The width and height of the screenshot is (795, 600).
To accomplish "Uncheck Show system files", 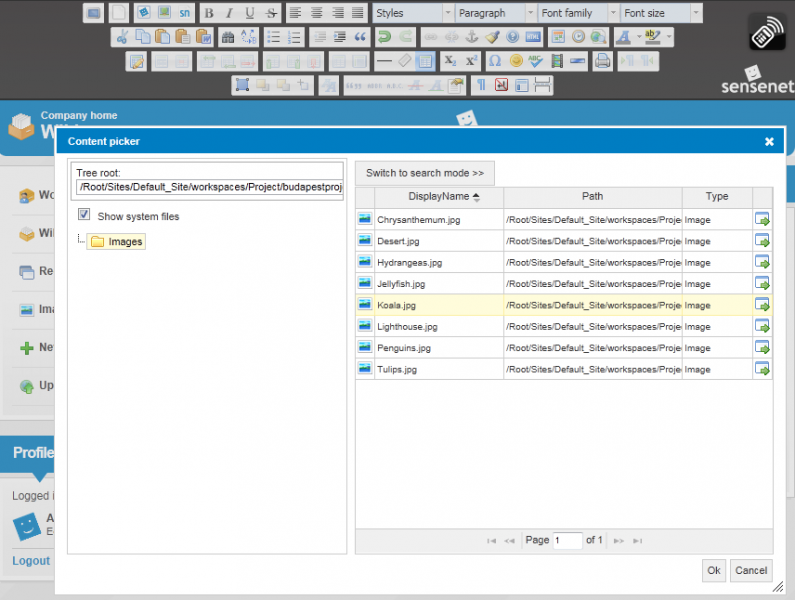I will 84,215.
